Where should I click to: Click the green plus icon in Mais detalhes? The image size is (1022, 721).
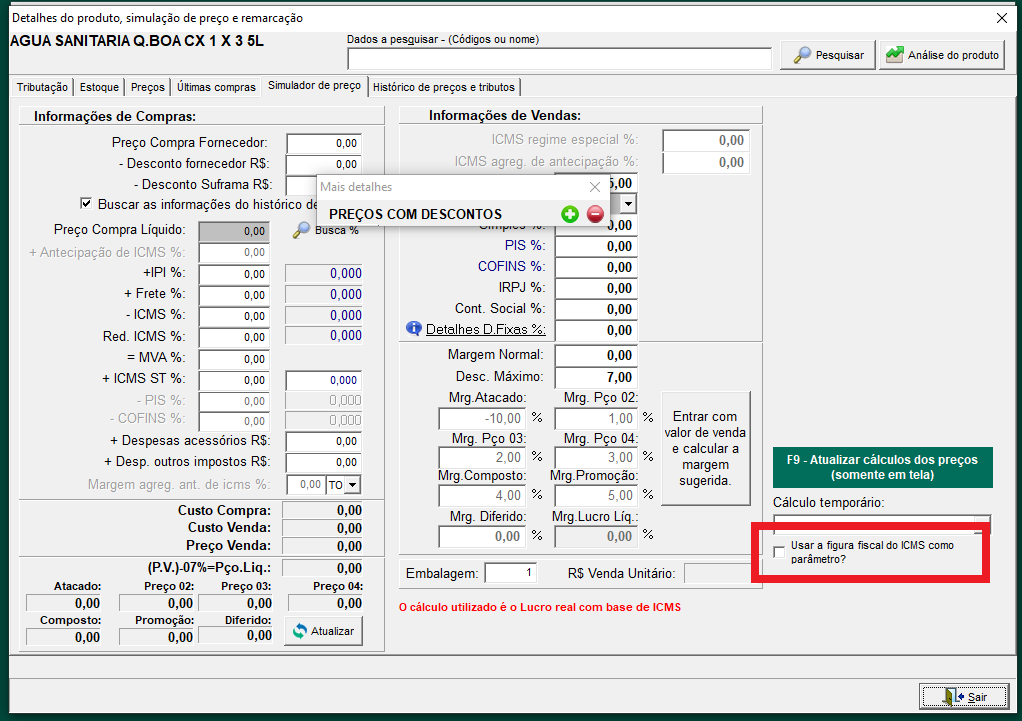[x=570, y=214]
